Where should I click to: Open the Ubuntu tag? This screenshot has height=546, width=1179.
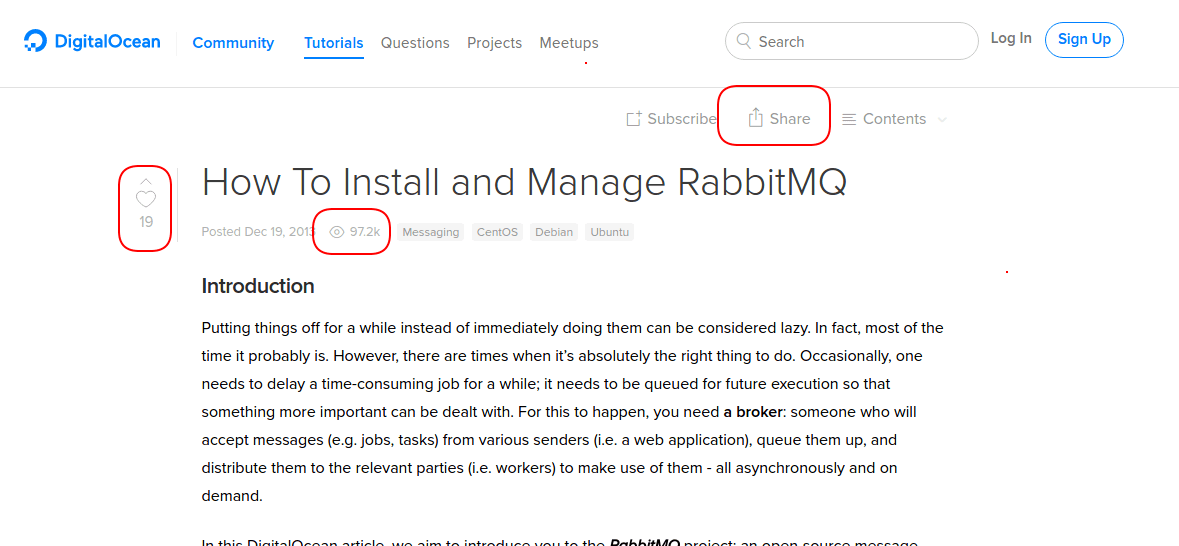[x=610, y=232]
